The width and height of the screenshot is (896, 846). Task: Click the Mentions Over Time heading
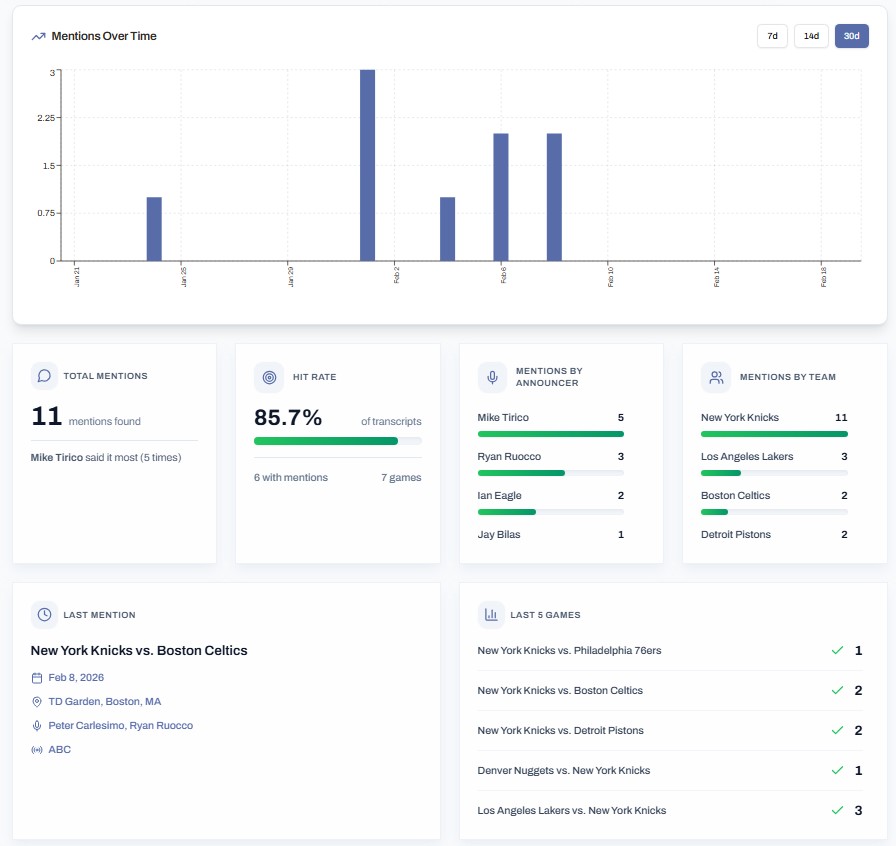104,36
